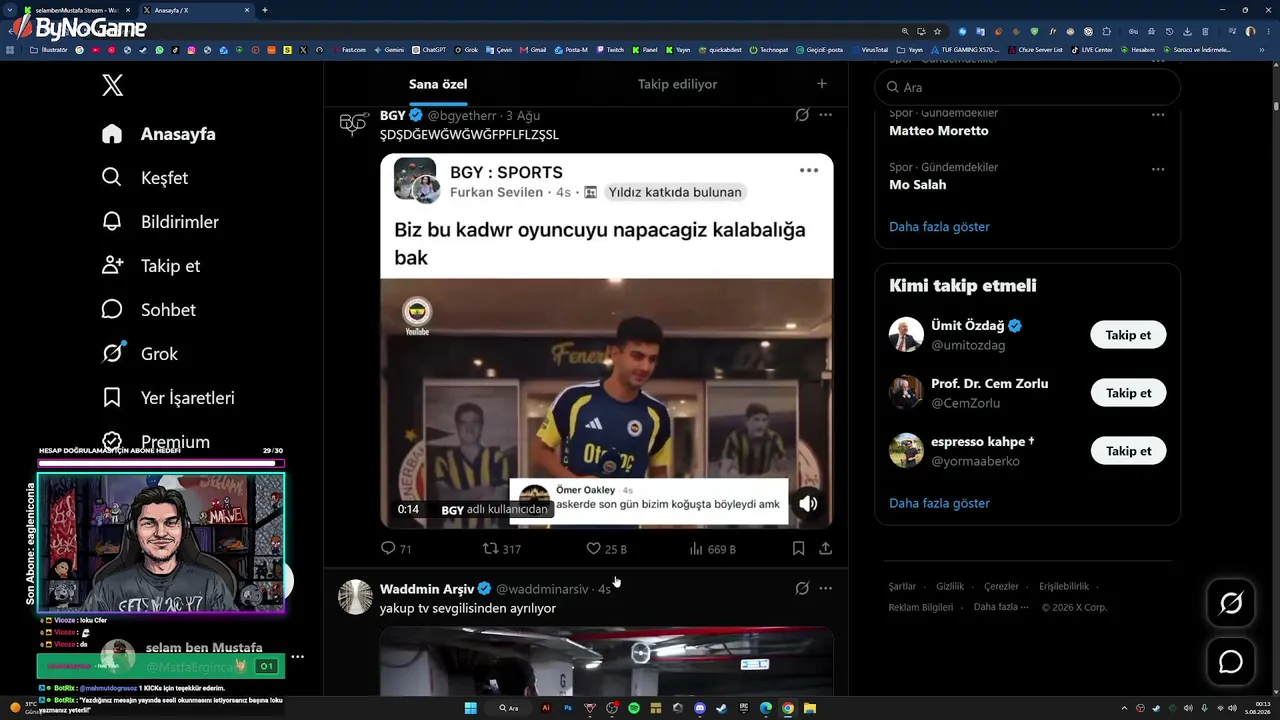Open a new browser tab
The height and width of the screenshot is (720, 1280).
point(265,10)
